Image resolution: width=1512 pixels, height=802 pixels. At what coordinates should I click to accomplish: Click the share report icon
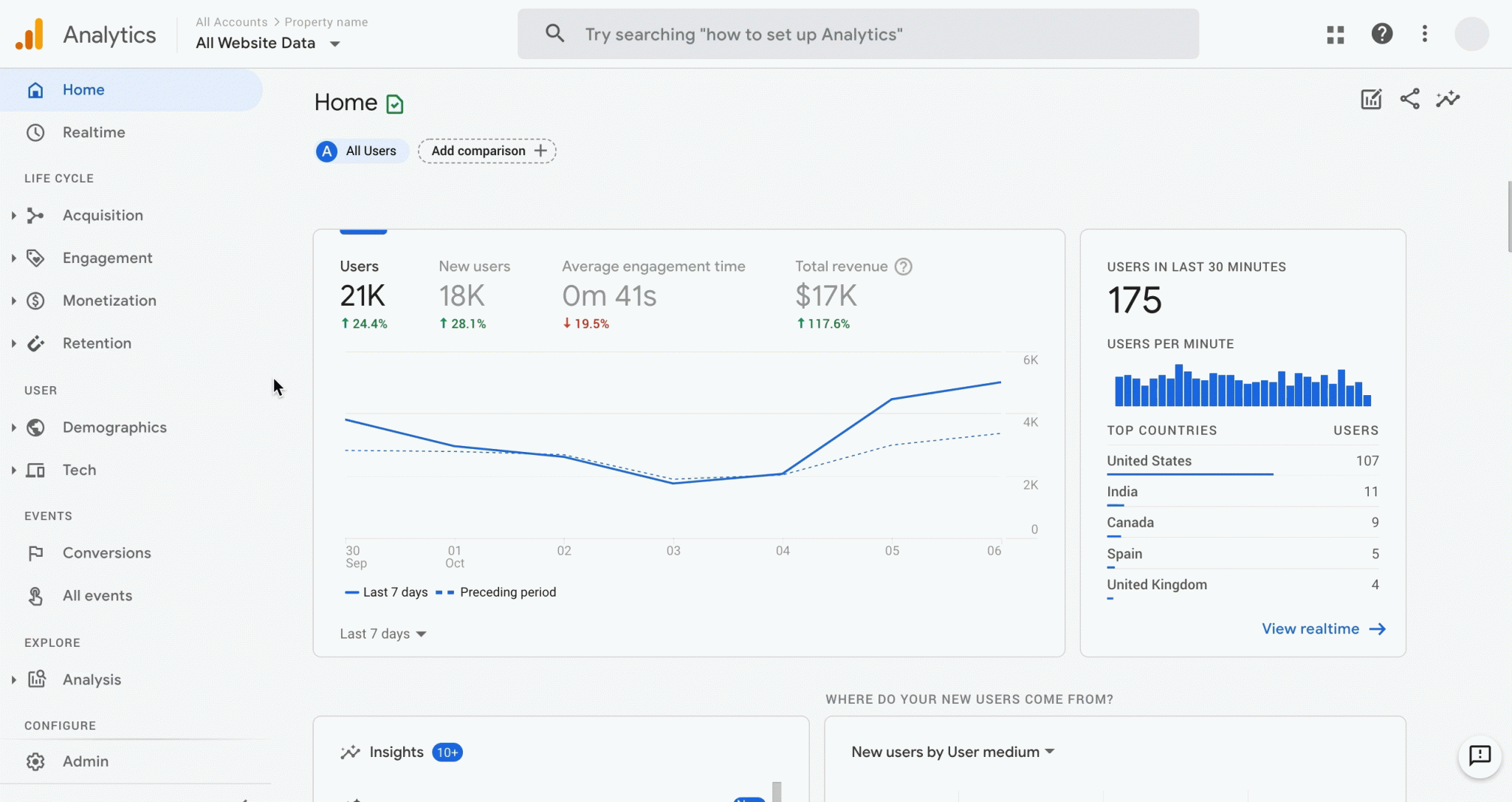(1409, 98)
